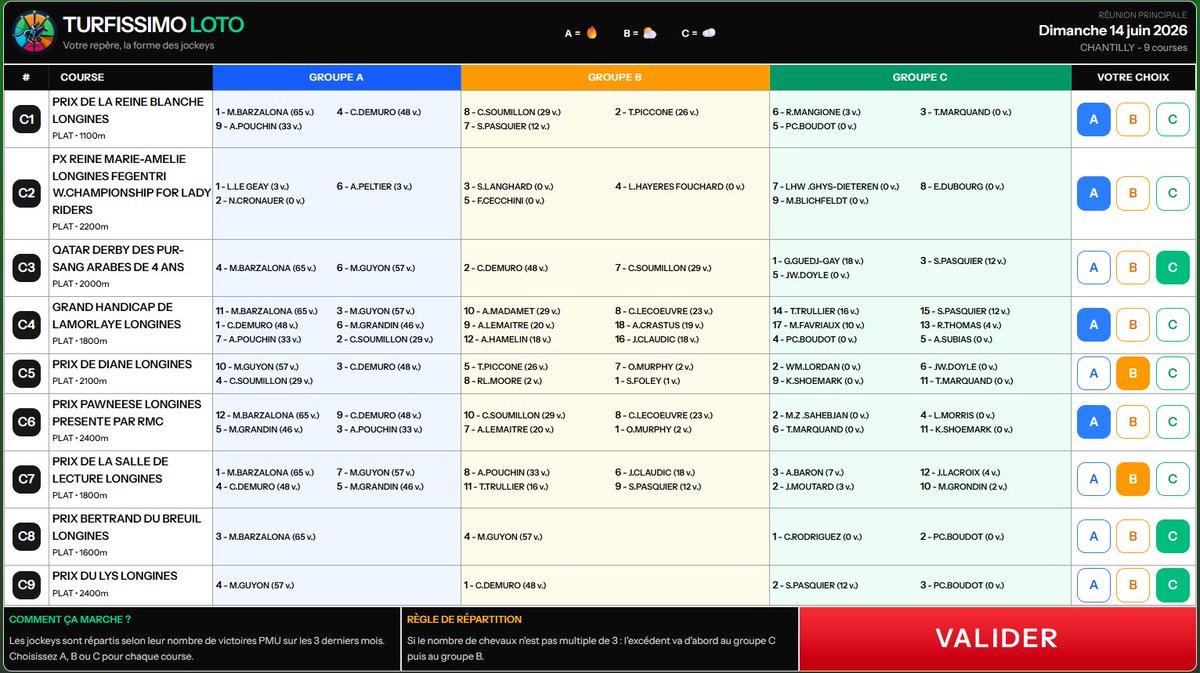Click the C6 race badge
1200x673 pixels.
[x=27, y=422]
